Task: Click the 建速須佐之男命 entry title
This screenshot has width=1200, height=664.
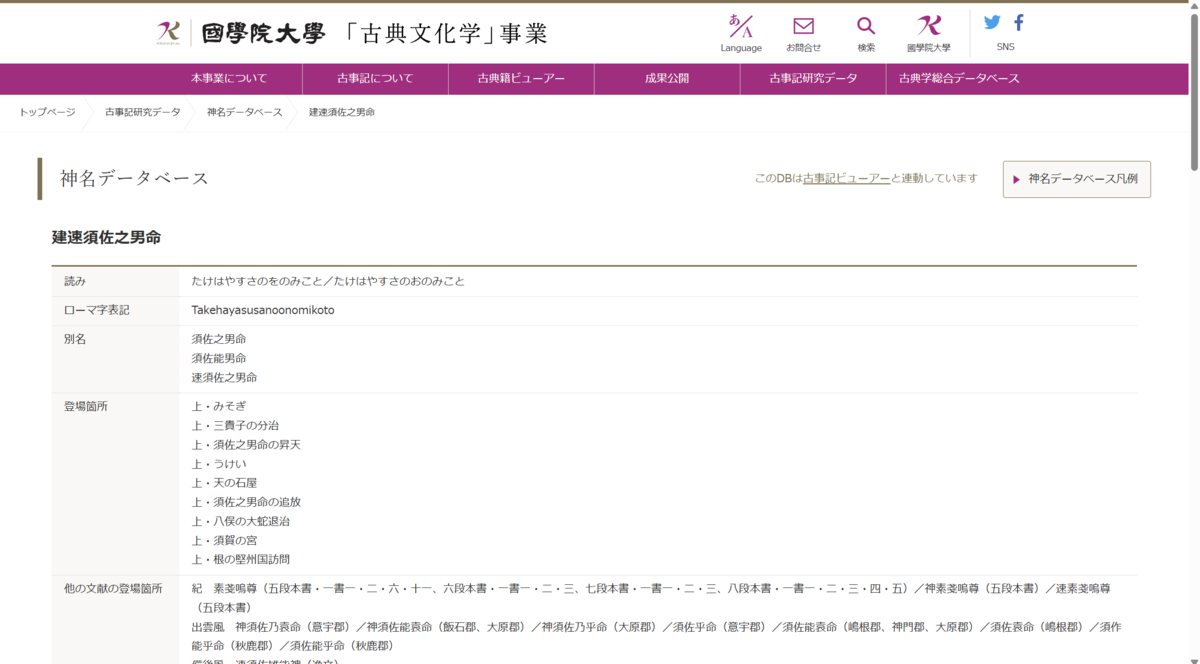Action: (x=106, y=238)
